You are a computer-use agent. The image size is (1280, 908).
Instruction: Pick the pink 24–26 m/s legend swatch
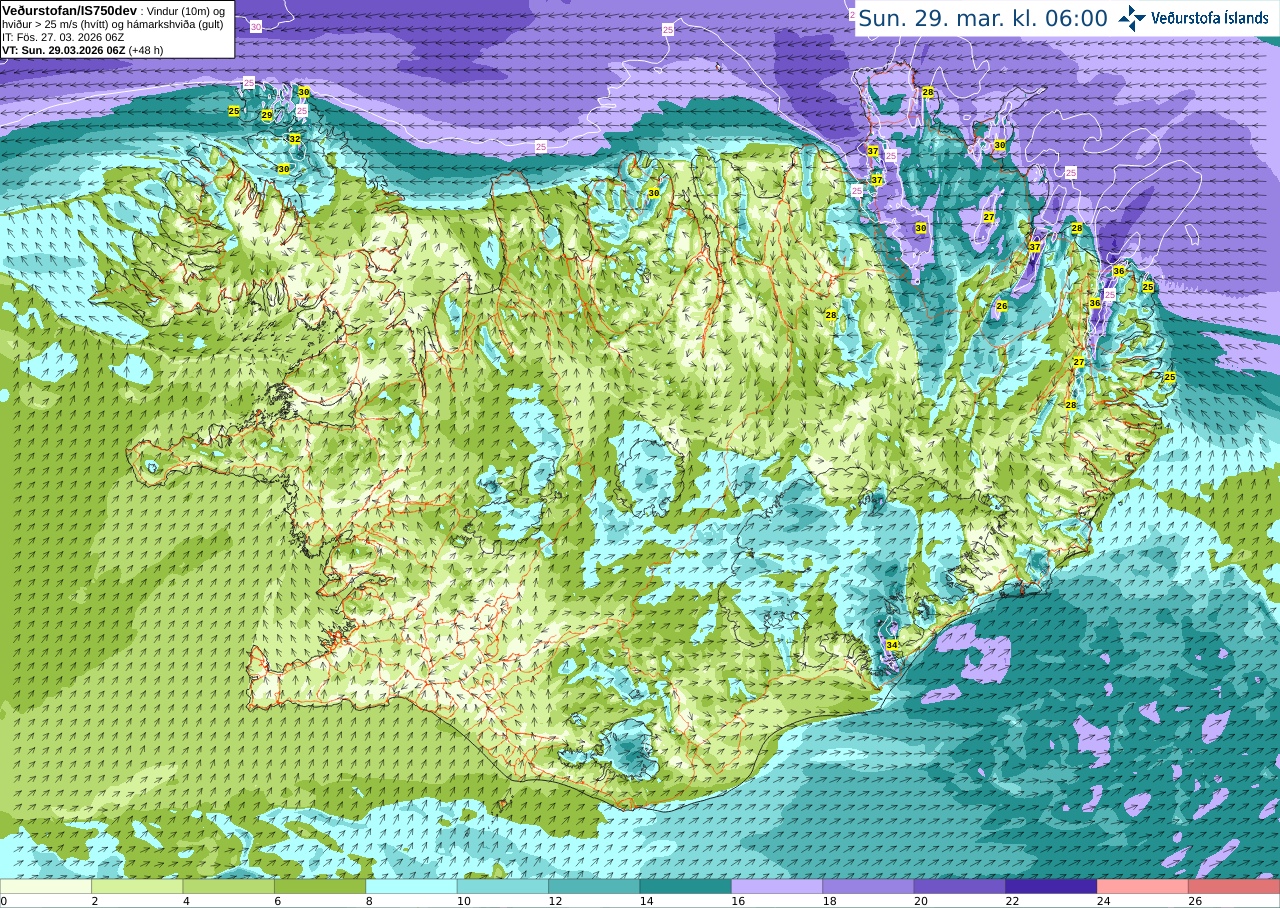[x=1142, y=886]
